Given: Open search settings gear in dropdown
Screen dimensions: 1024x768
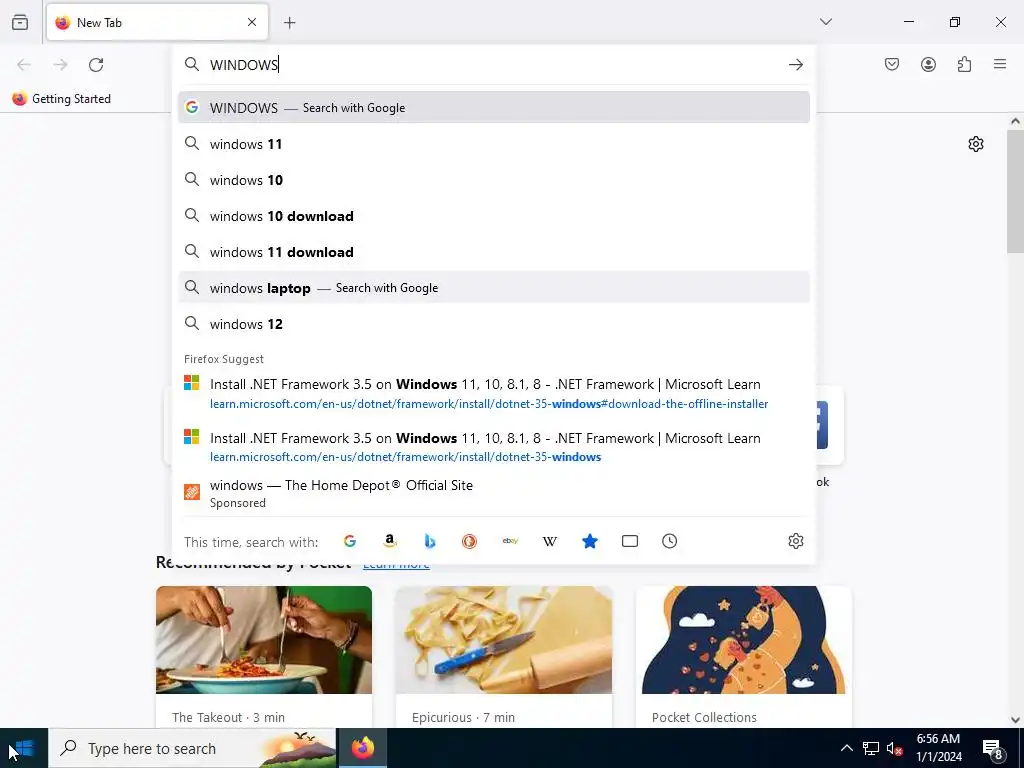Looking at the screenshot, I should (795, 541).
